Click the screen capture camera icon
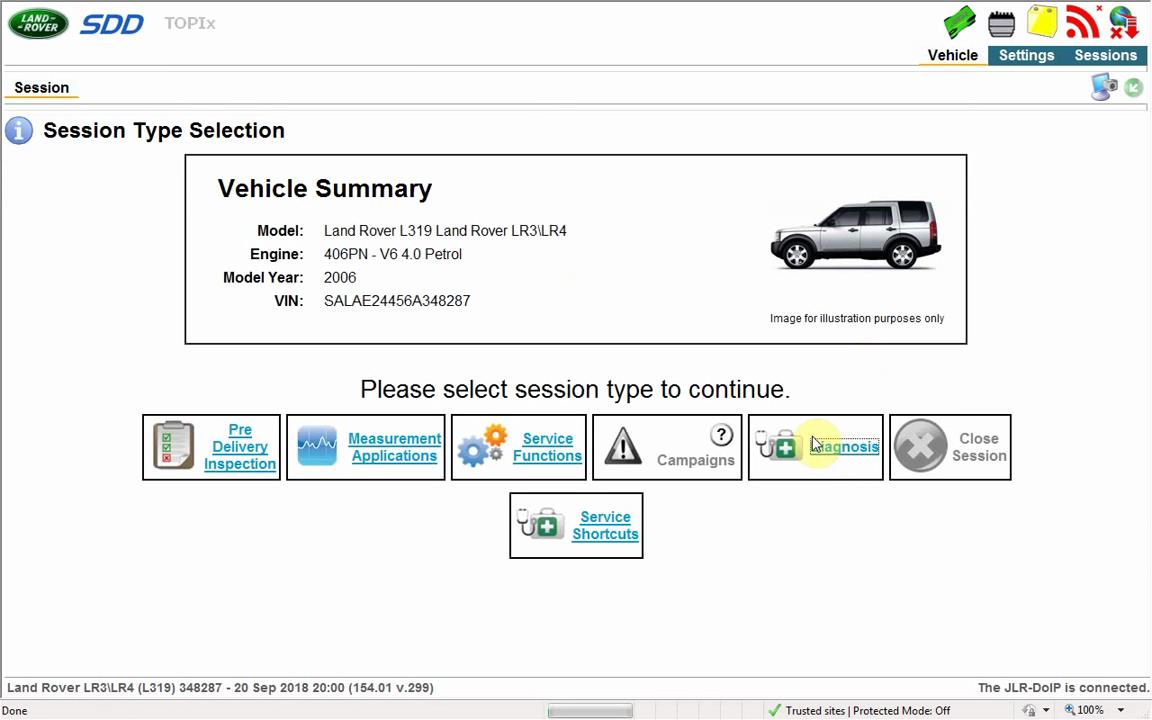The height and width of the screenshot is (720, 1152). click(1104, 87)
